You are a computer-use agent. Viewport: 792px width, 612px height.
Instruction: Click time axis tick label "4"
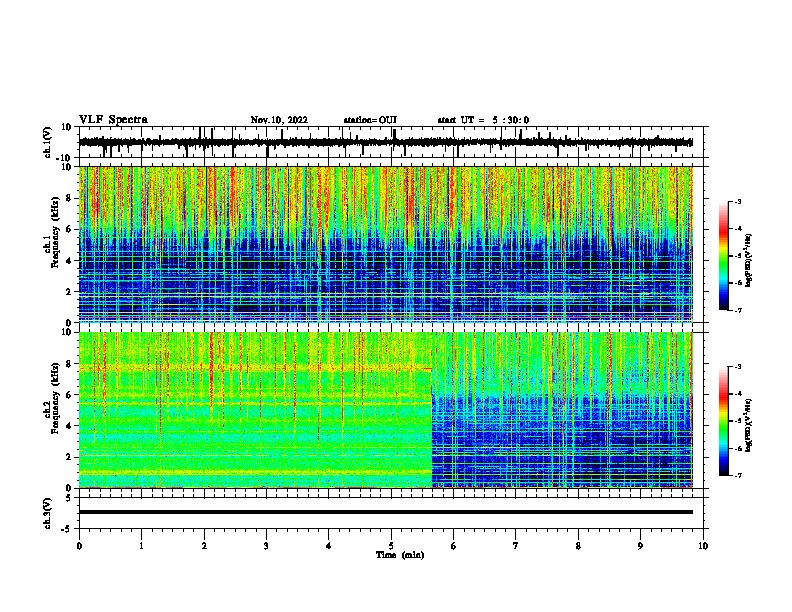click(x=329, y=546)
